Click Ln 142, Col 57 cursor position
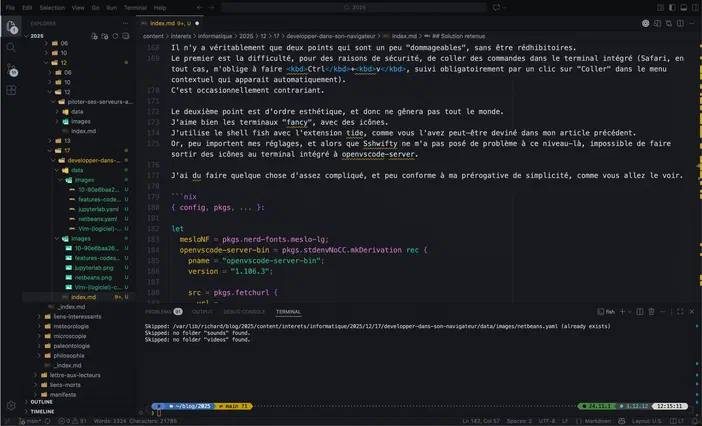The height and width of the screenshot is (426, 702). (481, 421)
